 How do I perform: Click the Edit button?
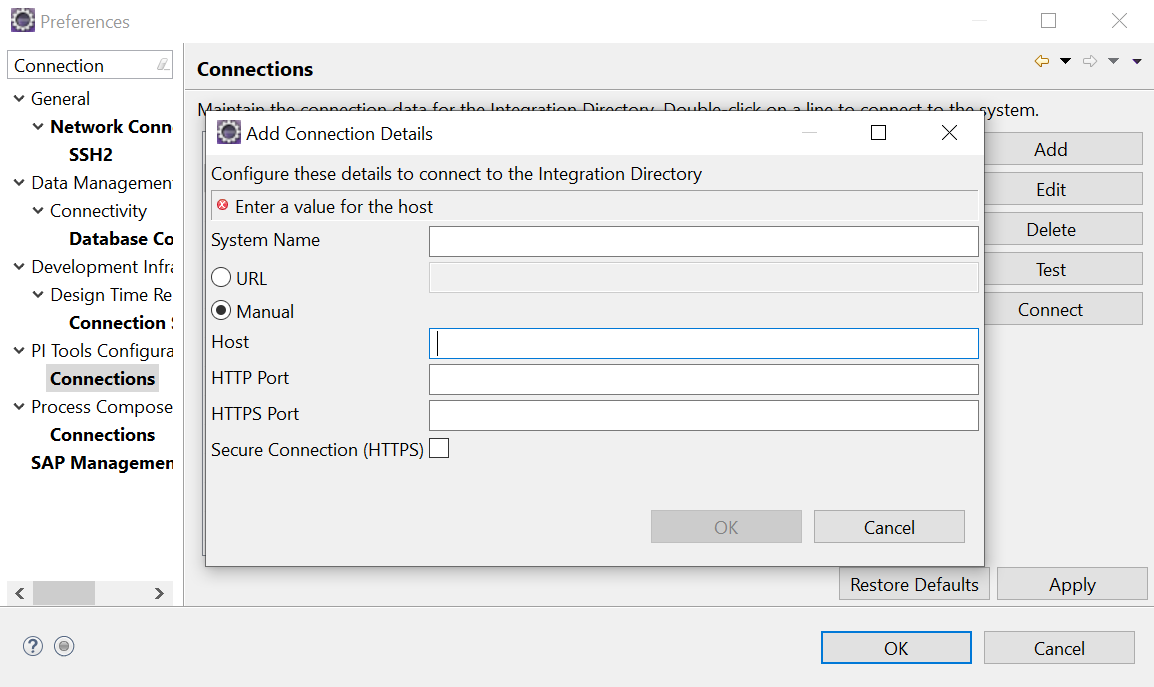[x=1063, y=189]
